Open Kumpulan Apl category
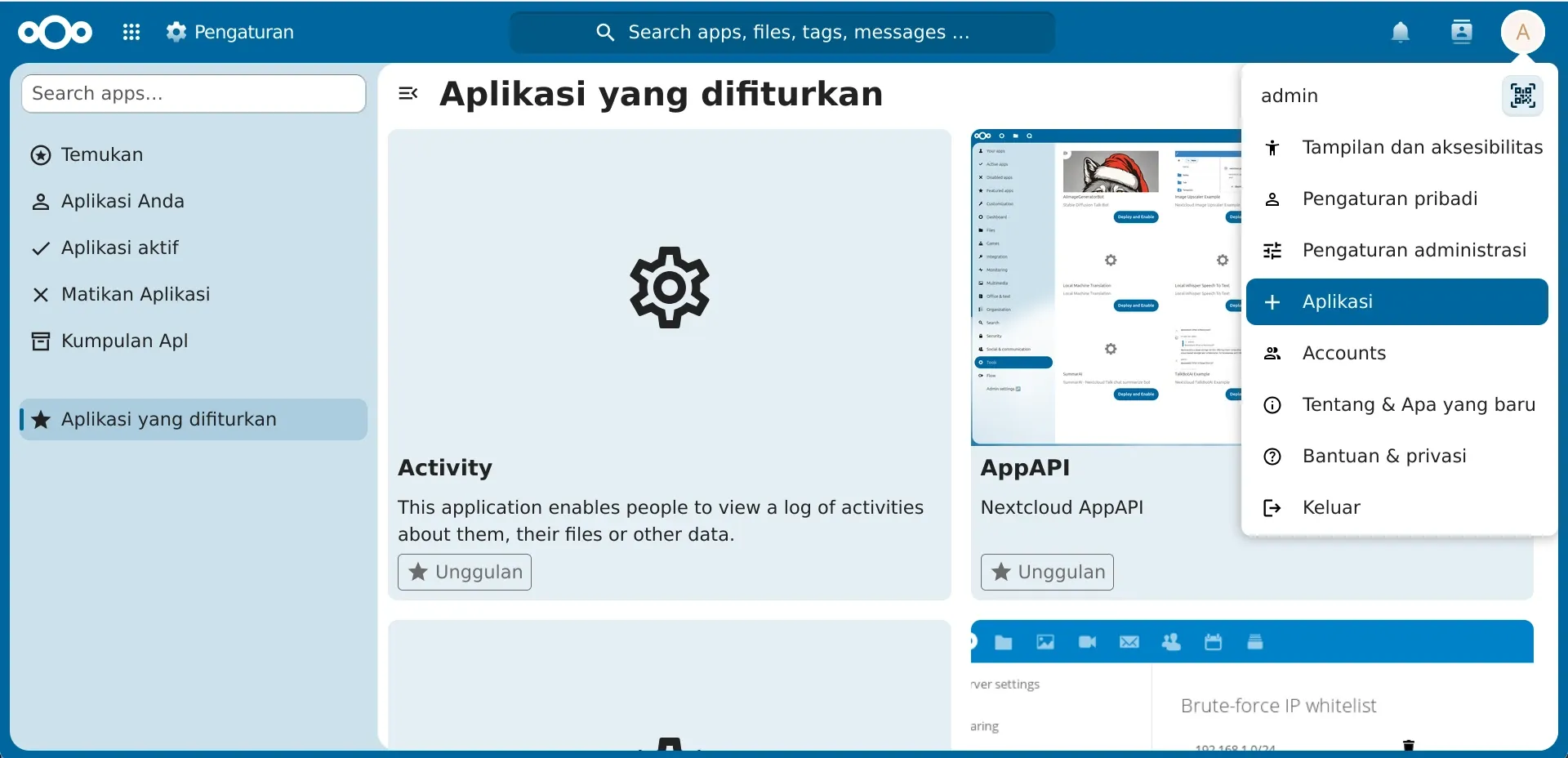This screenshot has width=1568, height=758. click(x=194, y=341)
